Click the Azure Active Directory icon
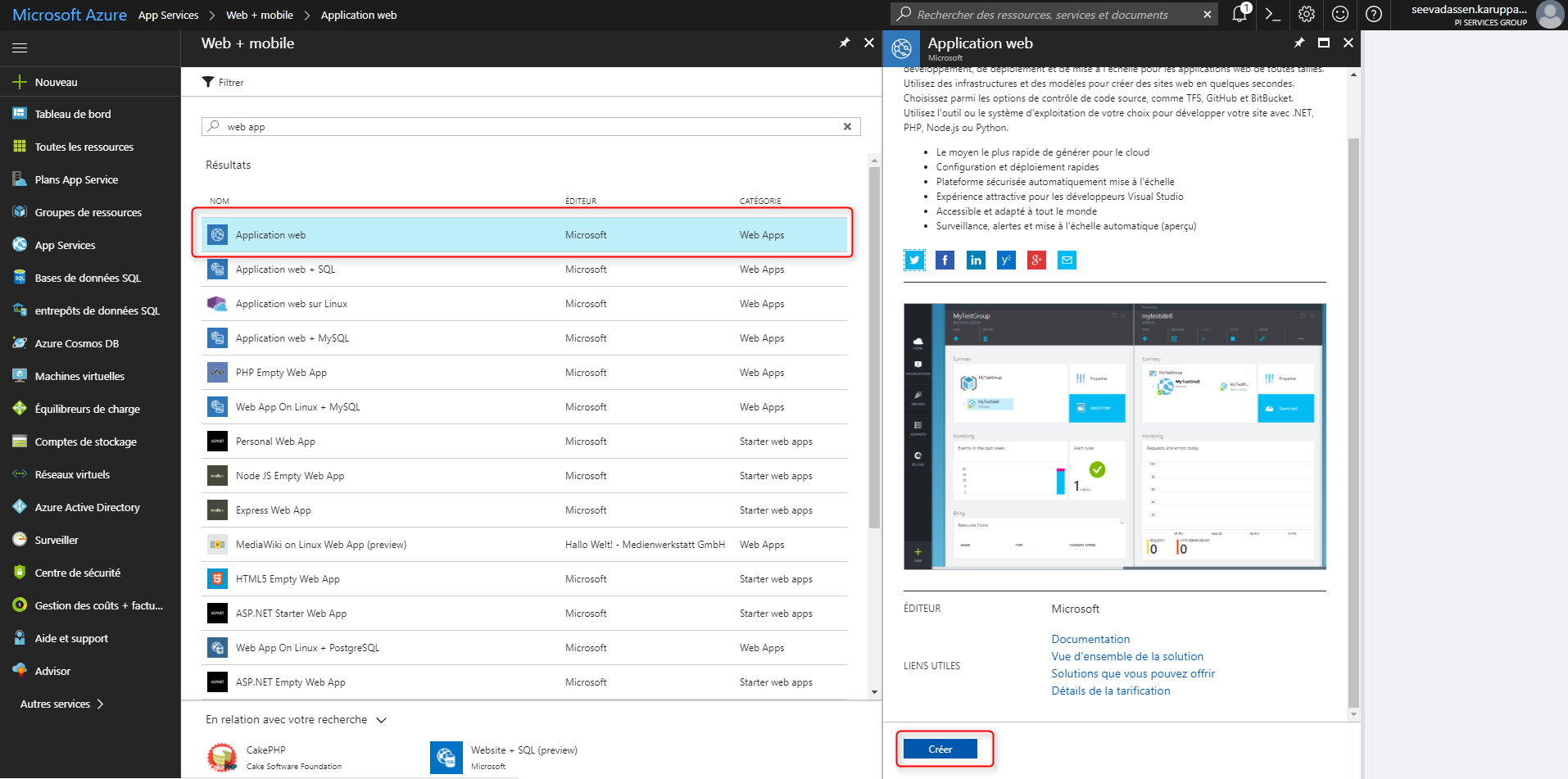This screenshot has height=779, width=1568. point(20,507)
